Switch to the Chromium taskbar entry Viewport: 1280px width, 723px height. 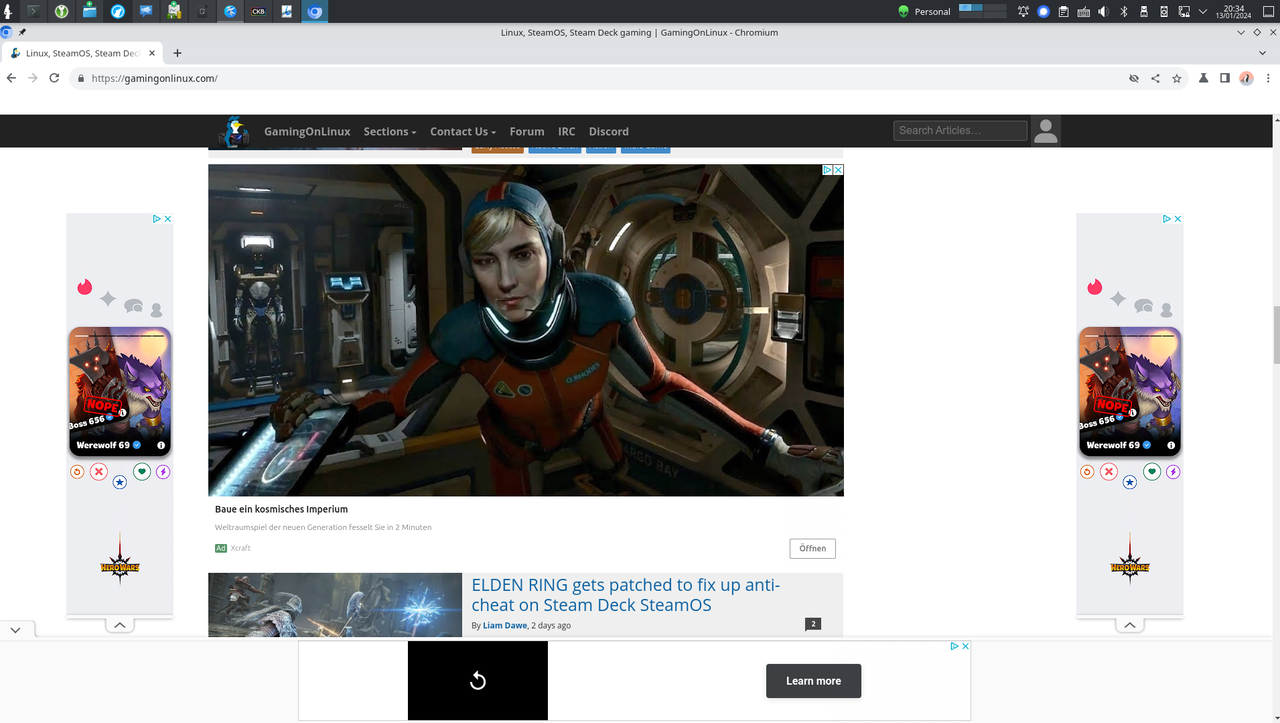tap(315, 11)
